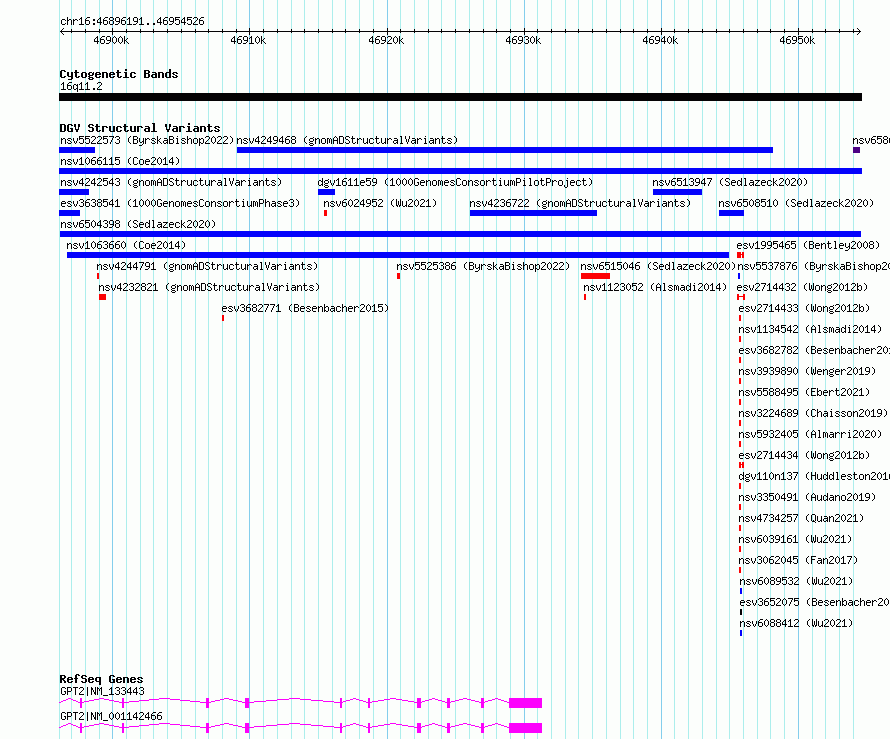Click esv2714432 (Wong2012b) label

[x=802, y=287]
